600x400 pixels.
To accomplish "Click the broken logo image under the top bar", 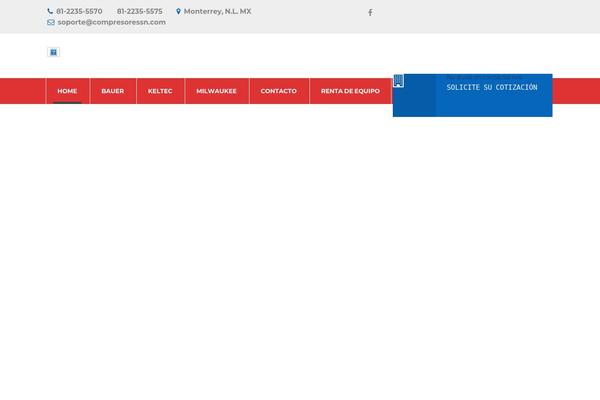I will pos(54,52).
